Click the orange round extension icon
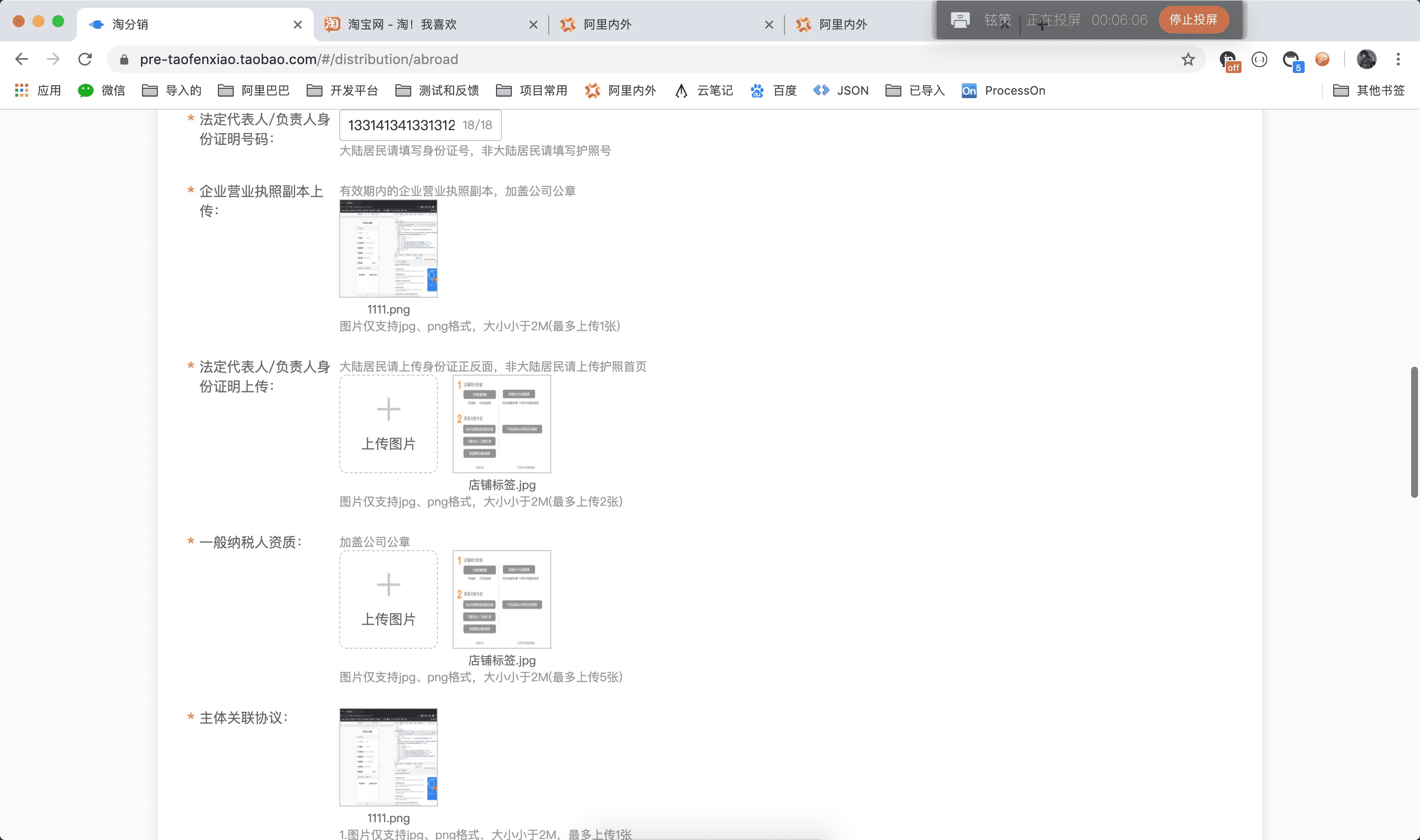This screenshot has height=840, width=1420. pos(1322,59)
